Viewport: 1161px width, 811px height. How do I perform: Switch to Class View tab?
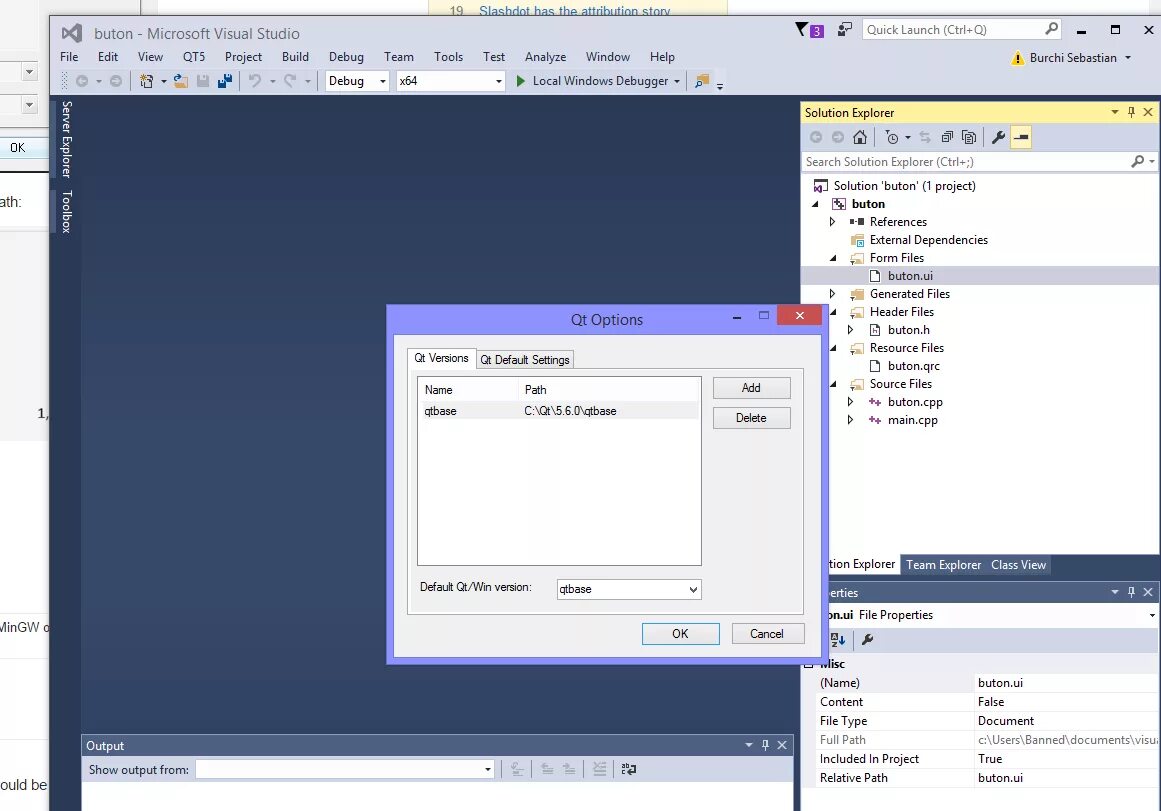1018,564
